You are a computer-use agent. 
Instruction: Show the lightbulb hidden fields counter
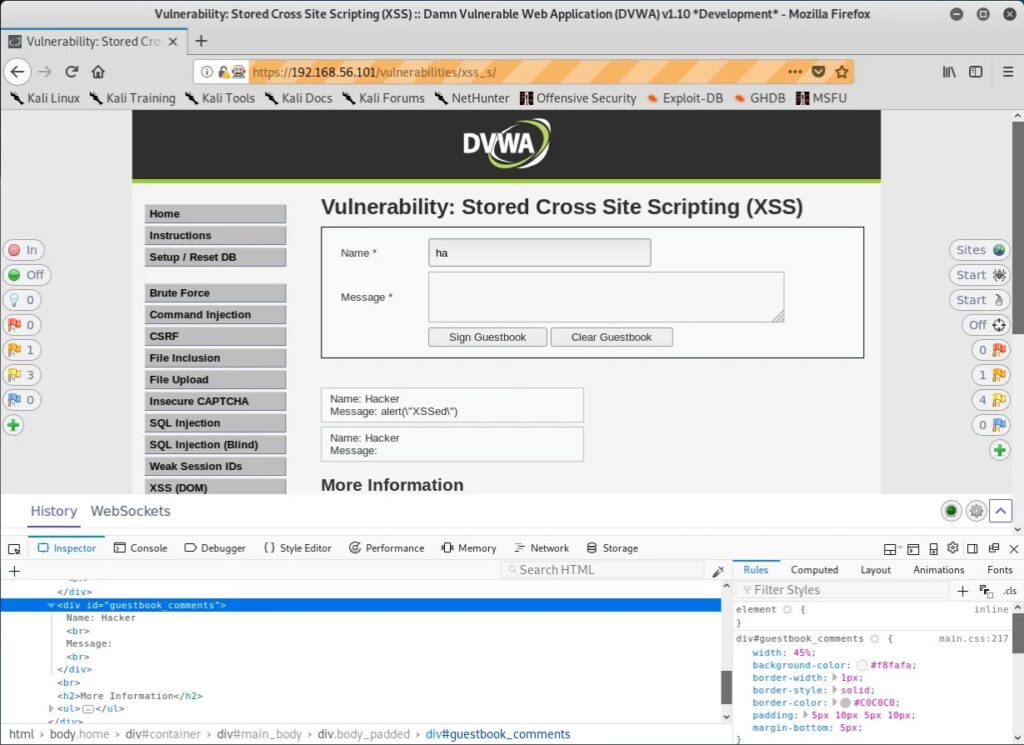click(23, 300)
